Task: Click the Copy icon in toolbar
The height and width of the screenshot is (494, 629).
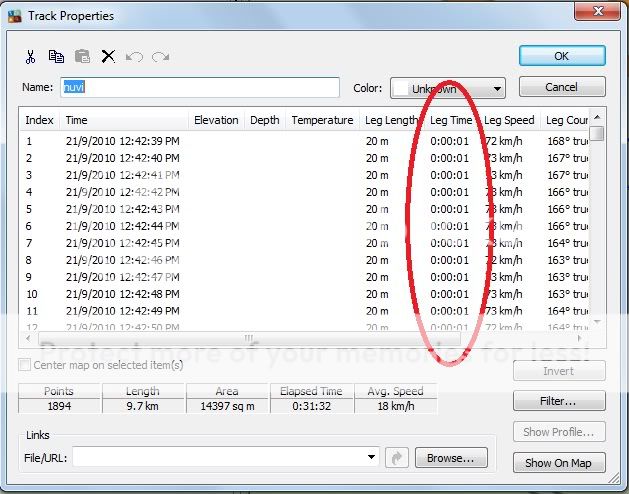Action: (x=56, y=57)
